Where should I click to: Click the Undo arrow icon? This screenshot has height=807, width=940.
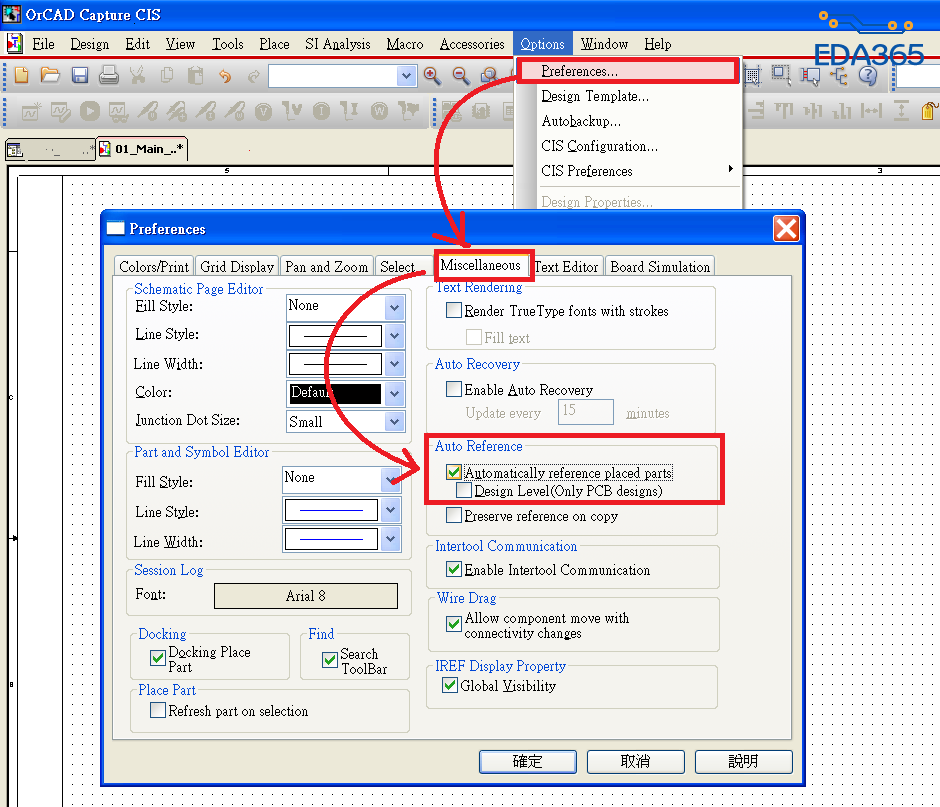pyautogui.click(x=225, y=76)
